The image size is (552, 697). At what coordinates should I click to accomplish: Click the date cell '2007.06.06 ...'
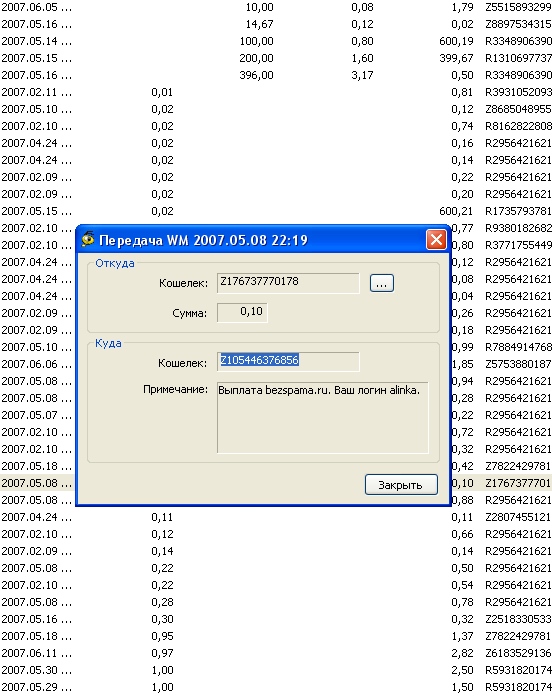click(x=36, y=364)
